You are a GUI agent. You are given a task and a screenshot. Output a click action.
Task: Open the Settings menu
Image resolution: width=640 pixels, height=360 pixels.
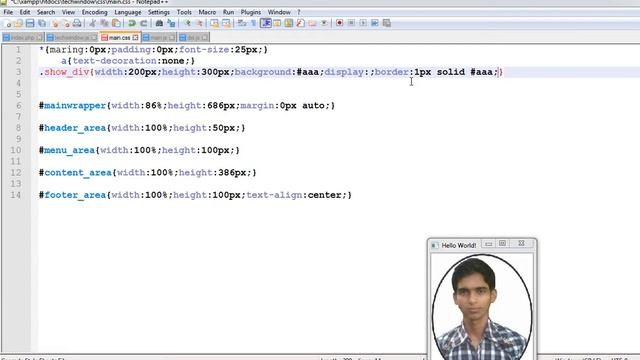[159, 12]
